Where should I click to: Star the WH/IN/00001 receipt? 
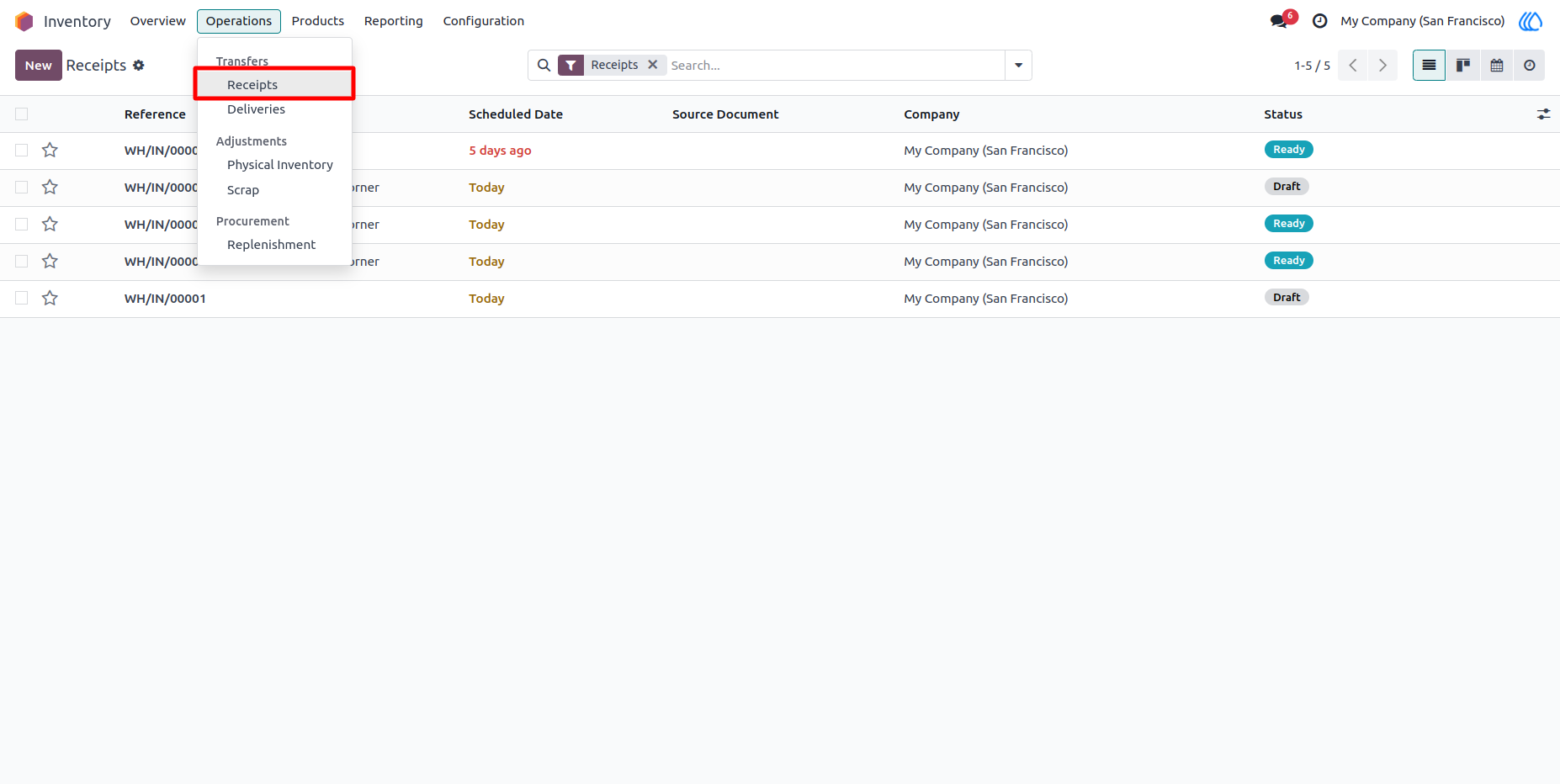50,299
